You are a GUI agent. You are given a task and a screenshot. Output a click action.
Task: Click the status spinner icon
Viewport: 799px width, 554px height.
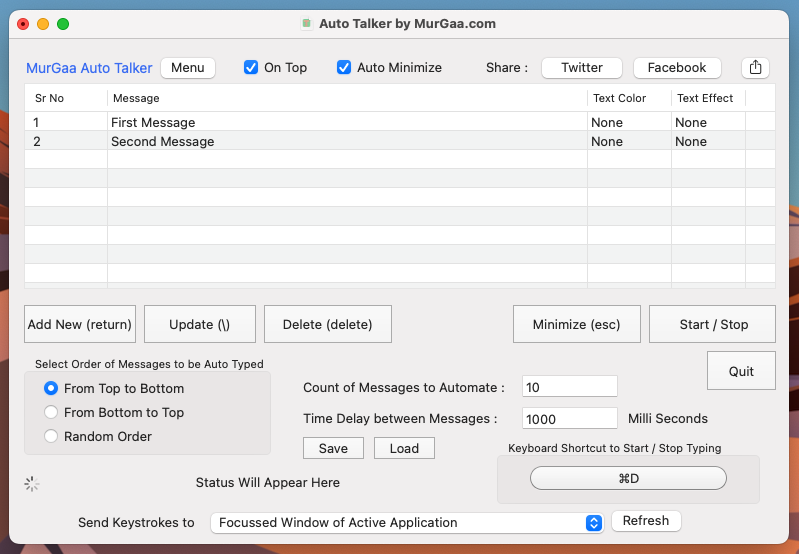point(32,484)
